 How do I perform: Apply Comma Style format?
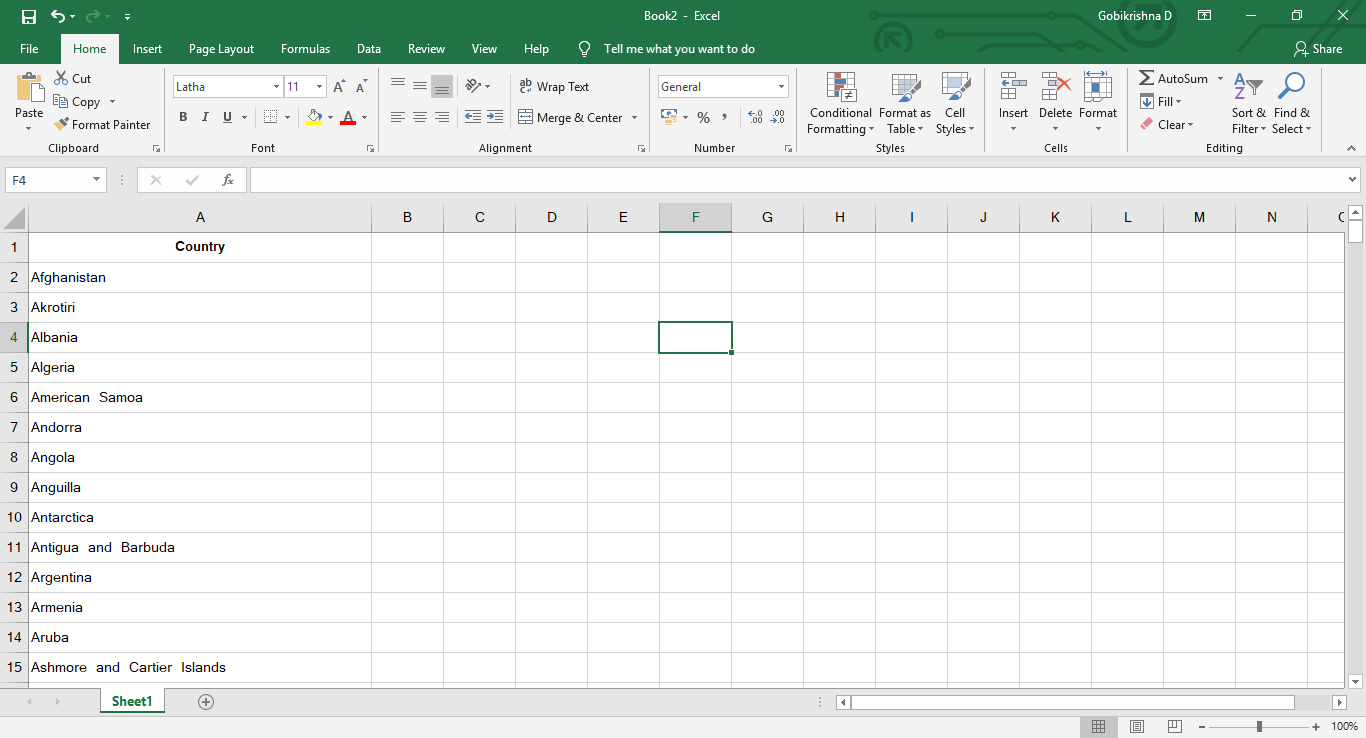(724, 117)
